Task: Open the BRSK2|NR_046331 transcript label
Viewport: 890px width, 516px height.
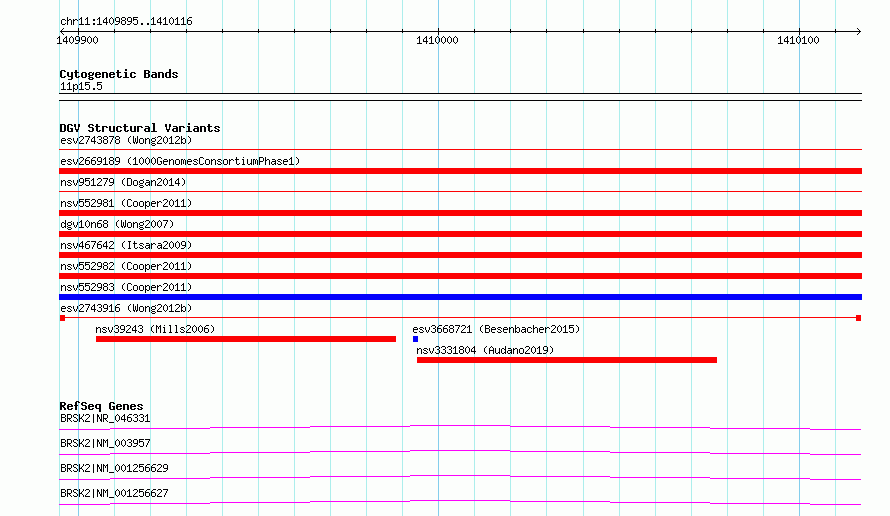Action: (105, 418)
